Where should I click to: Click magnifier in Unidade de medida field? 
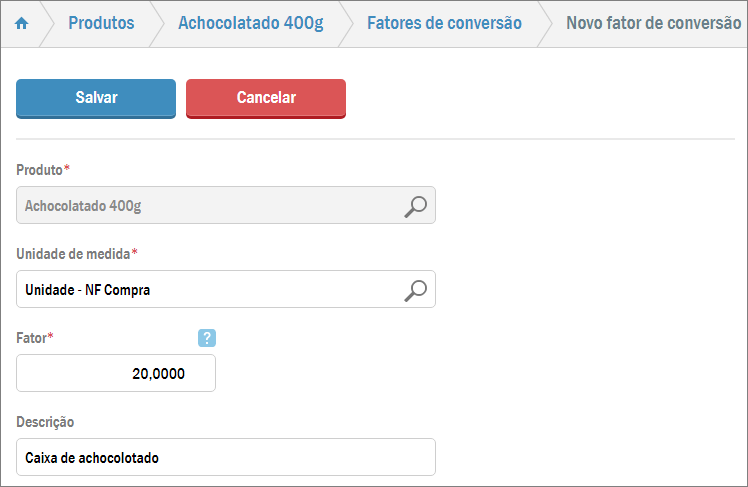point(415,290)
